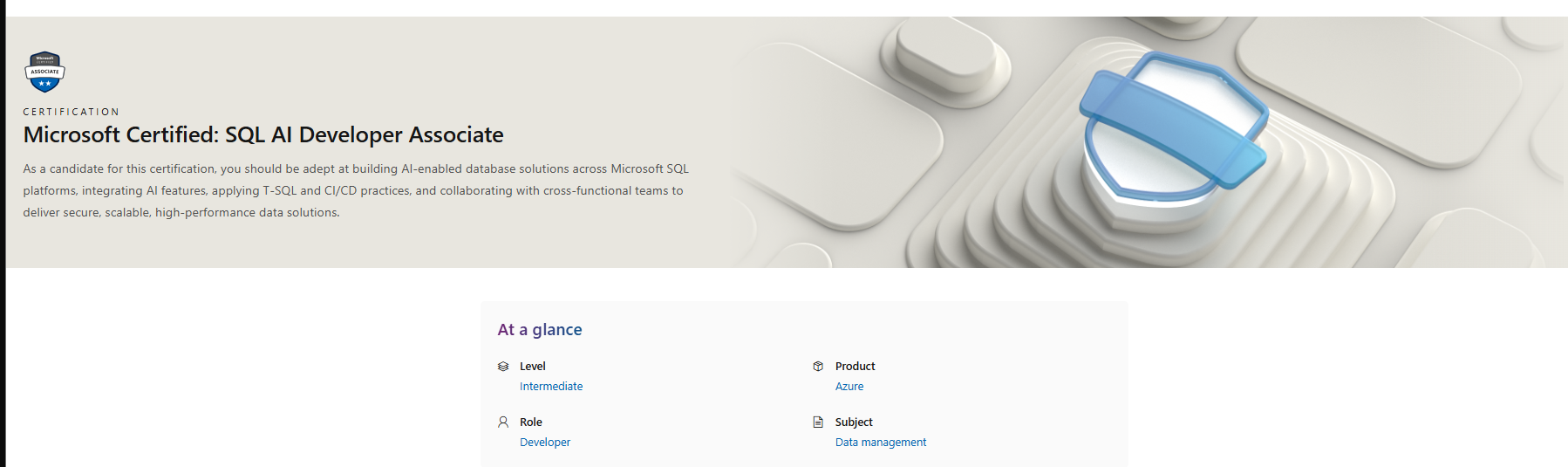Click the Subject label

[x=854, y=422]
